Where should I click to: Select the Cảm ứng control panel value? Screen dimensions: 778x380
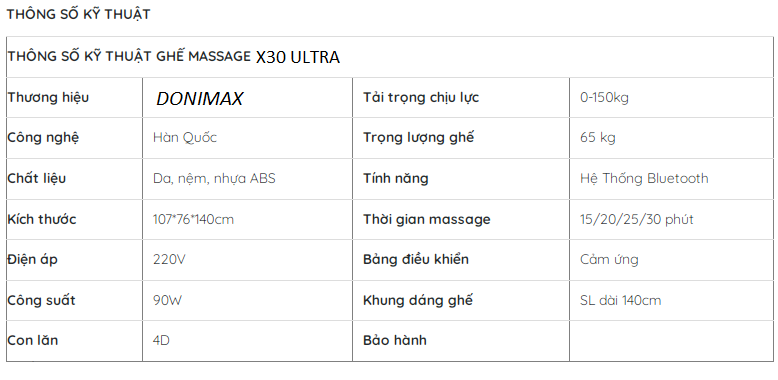click(609, 259)
